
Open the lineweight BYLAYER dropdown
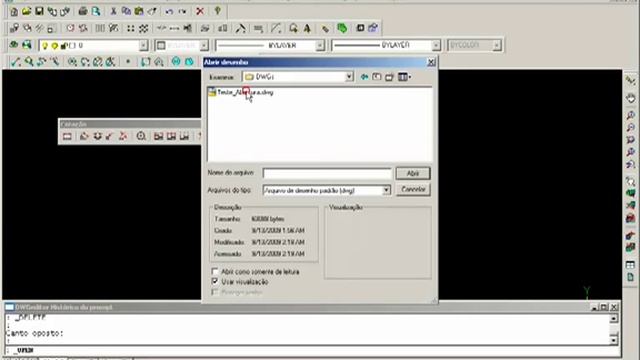436,45
